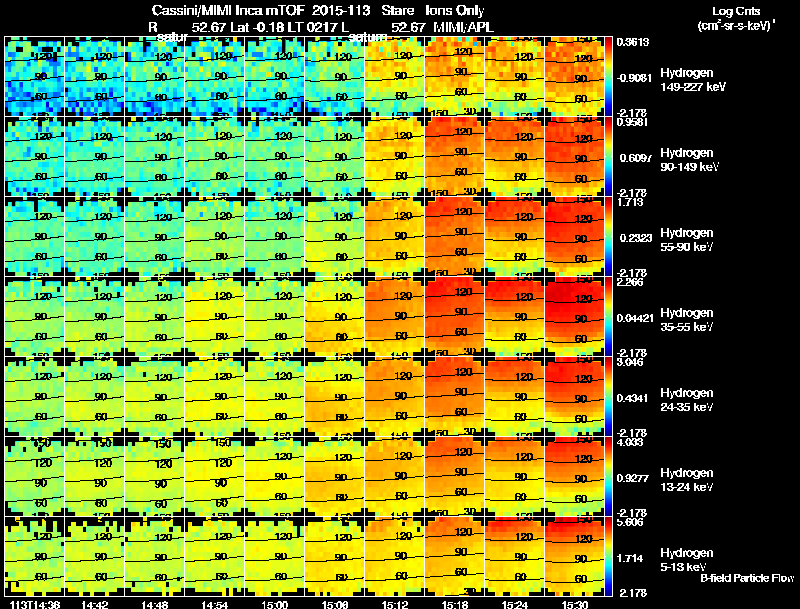Click the color bar beside Hydrogen 13-24 keV
This screenshot has width=800, height=609.
608,477
